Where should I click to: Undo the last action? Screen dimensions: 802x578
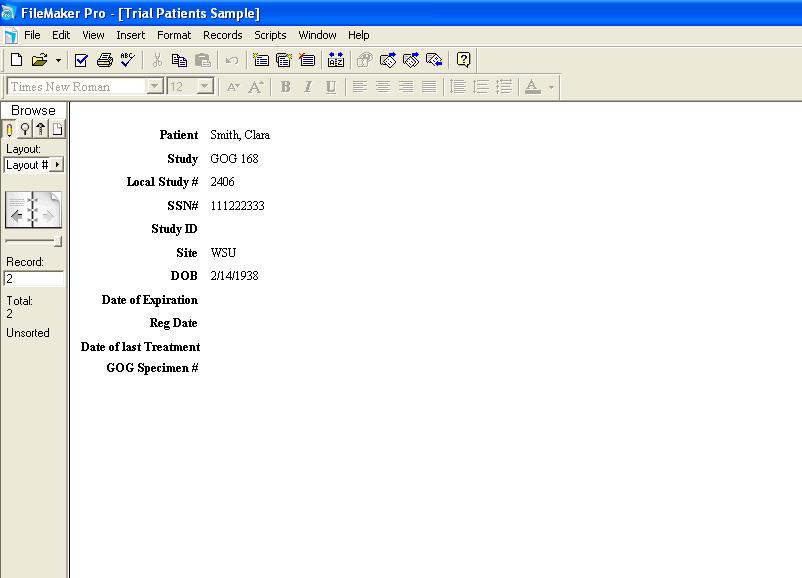(232, 60)
